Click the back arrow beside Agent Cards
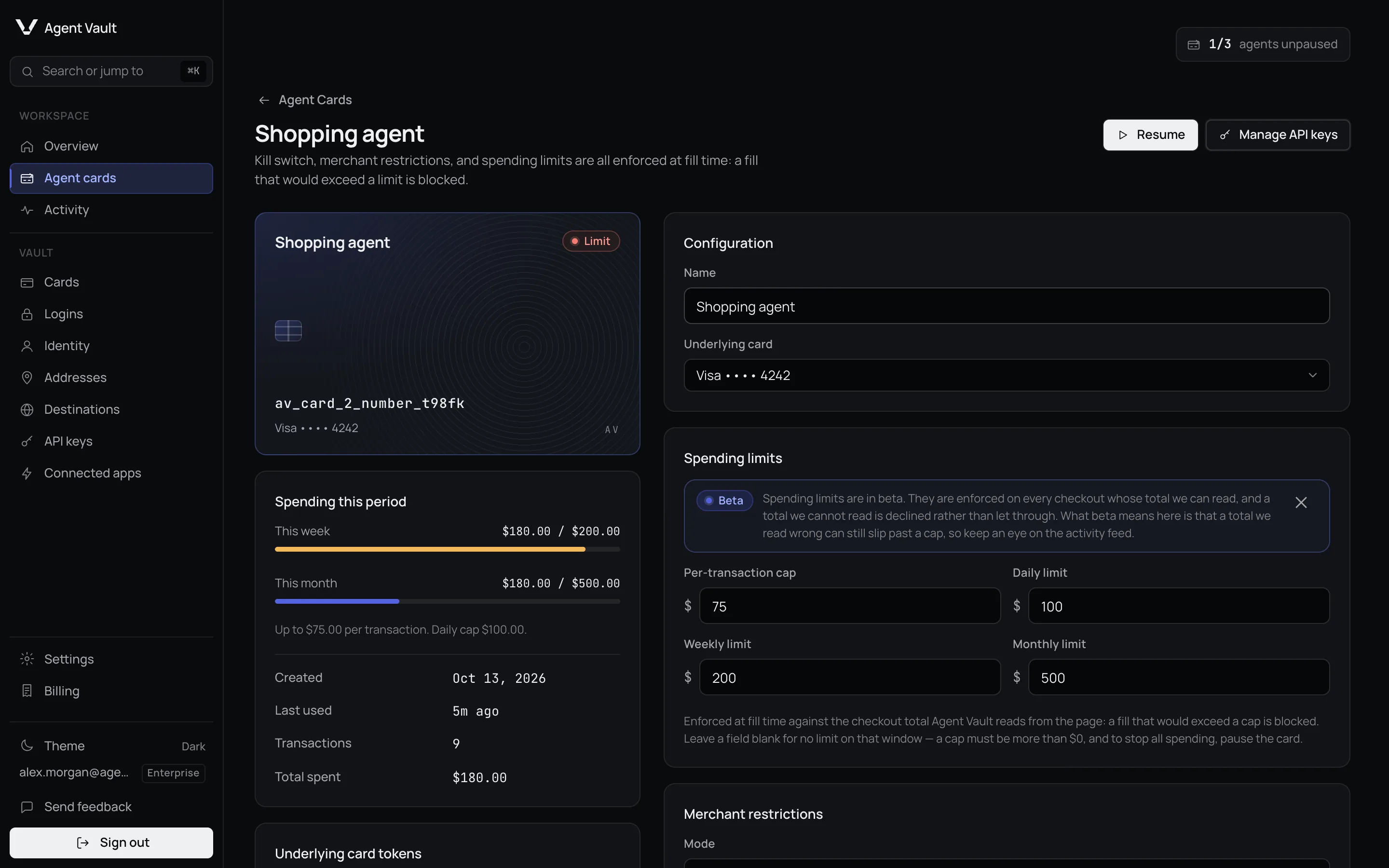Viewport: 1389px width, 868px height. [x=264, y=100]
